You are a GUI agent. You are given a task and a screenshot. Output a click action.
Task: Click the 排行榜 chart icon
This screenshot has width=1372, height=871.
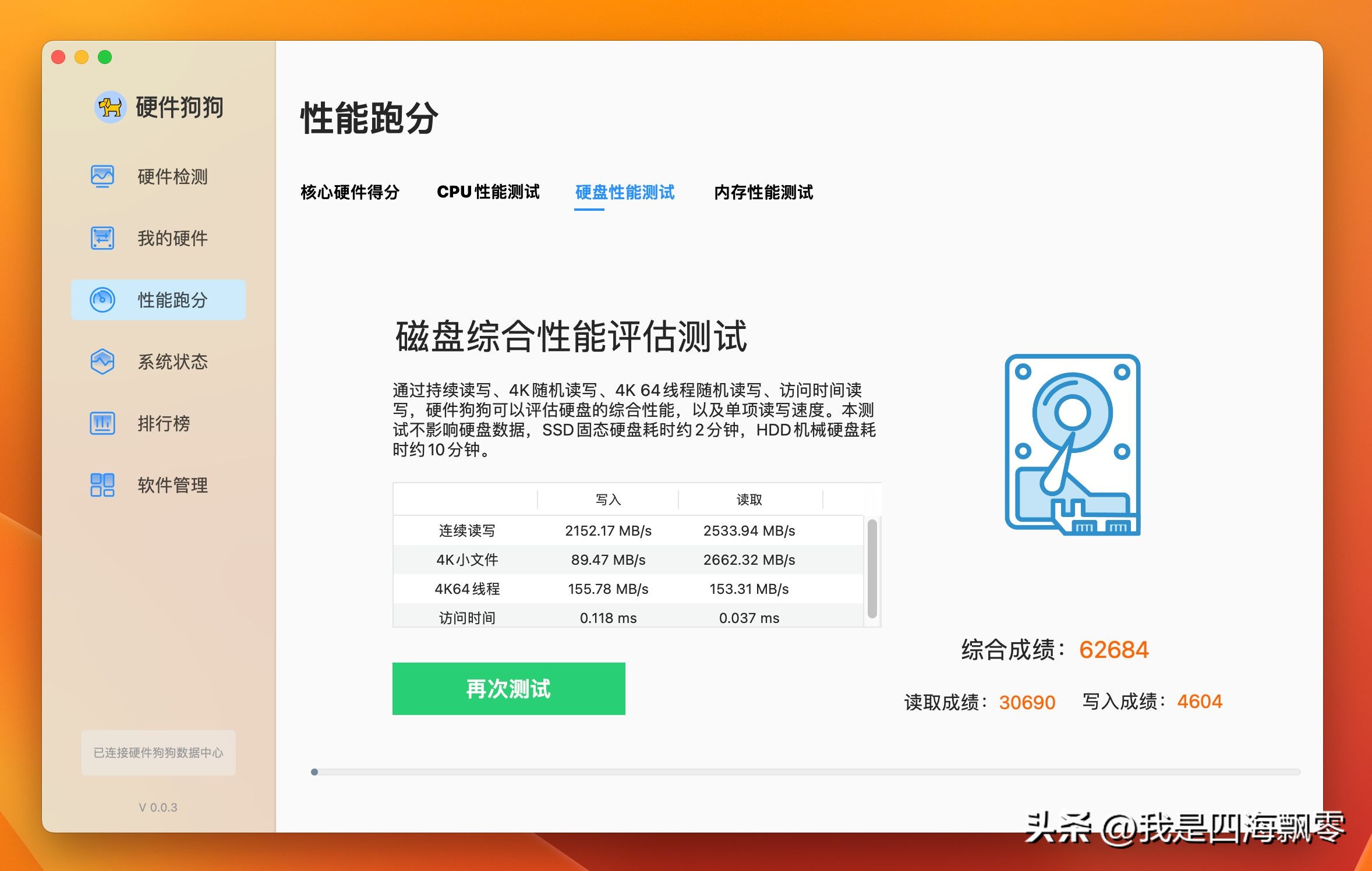(102, 423)
